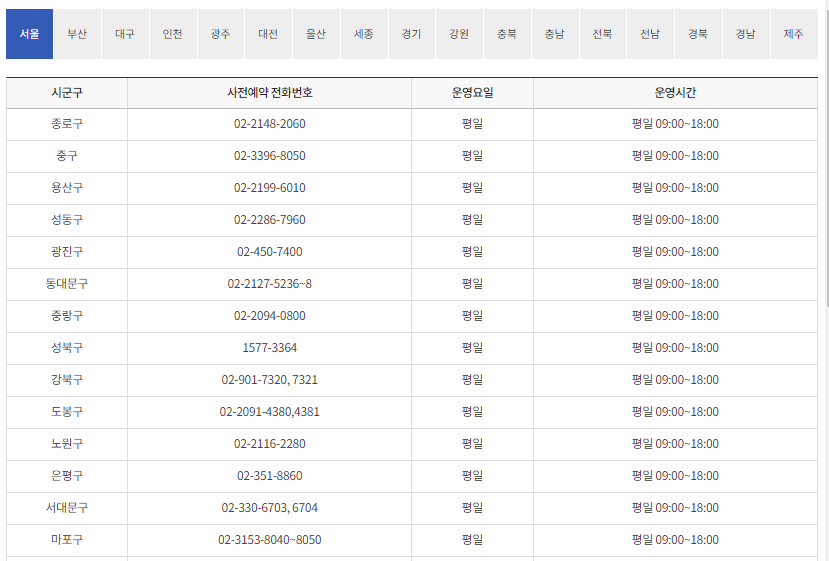
Task: Switch to the 충북 tab
Action: coord(507,34)
